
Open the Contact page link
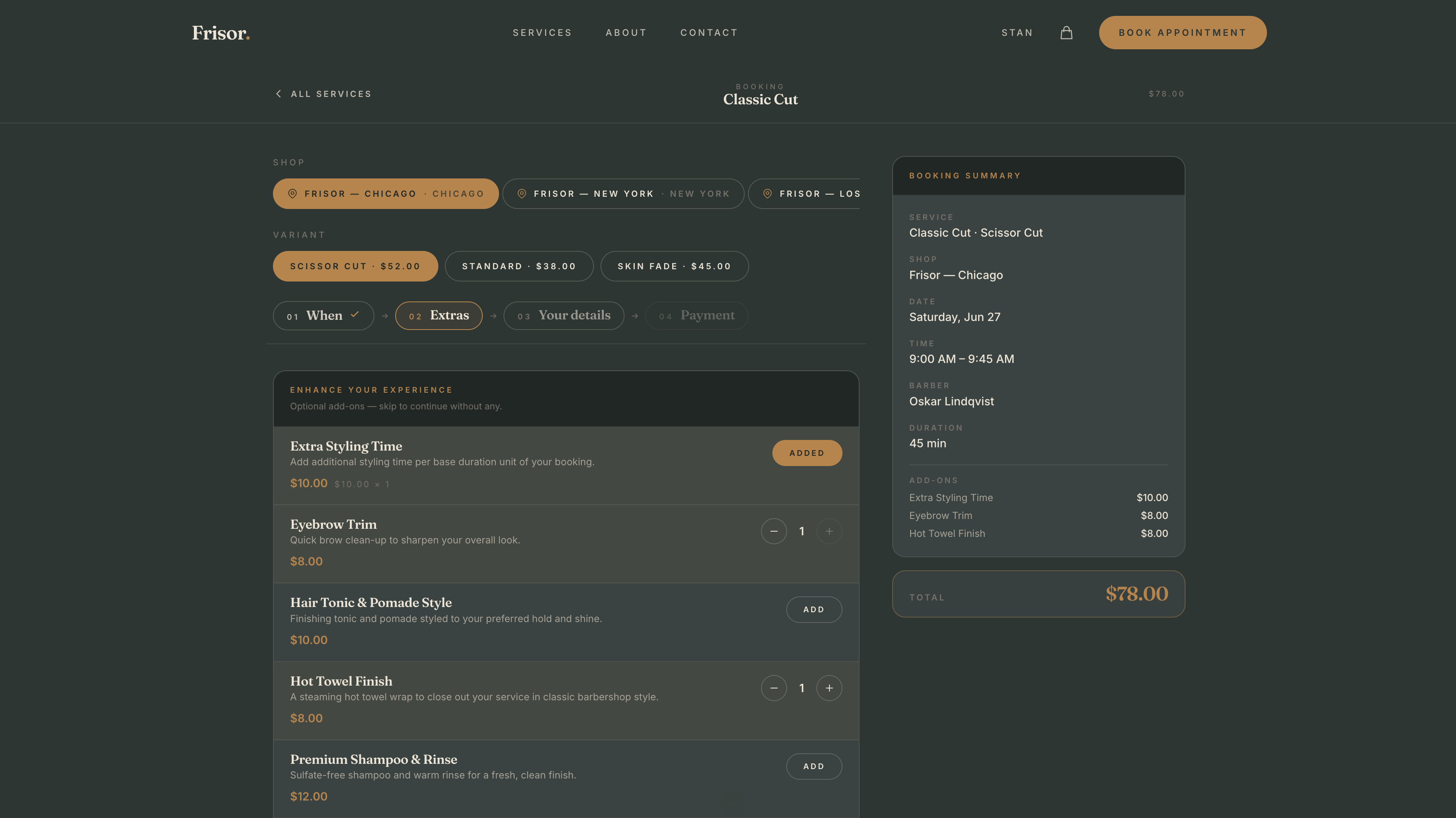click(x=709, y=33)
